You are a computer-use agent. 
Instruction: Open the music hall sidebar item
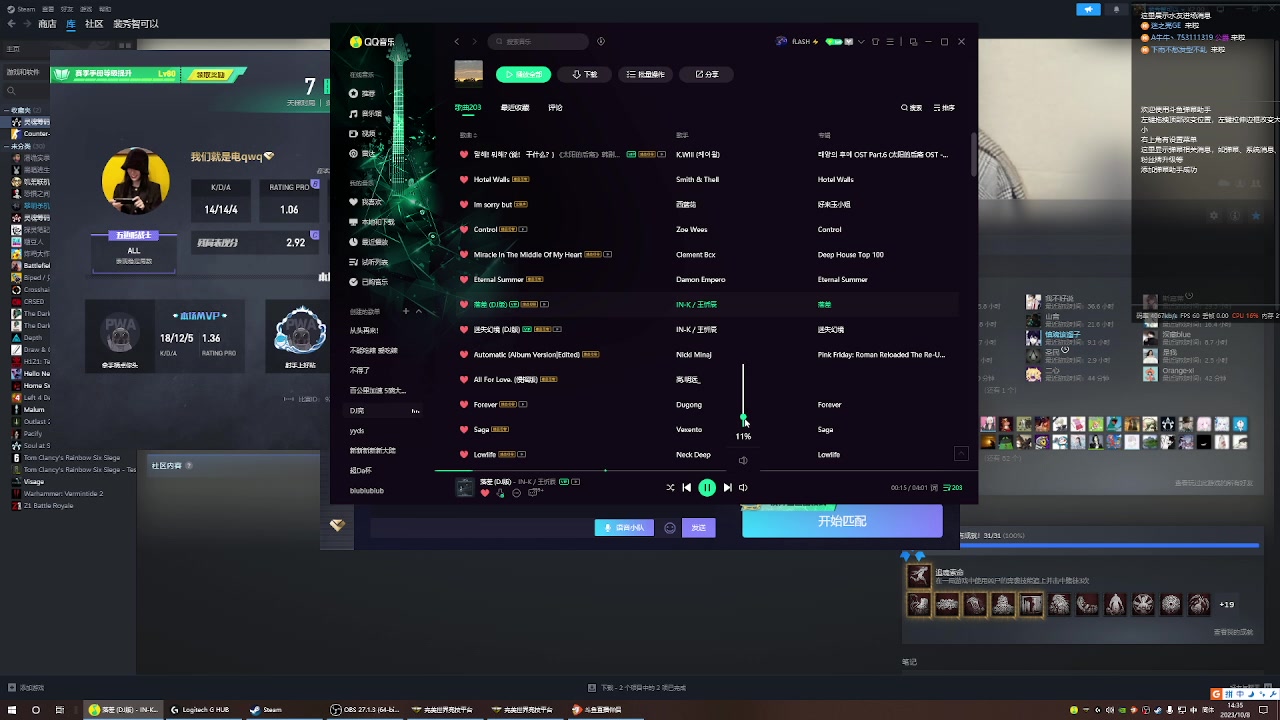coord(365,114)
